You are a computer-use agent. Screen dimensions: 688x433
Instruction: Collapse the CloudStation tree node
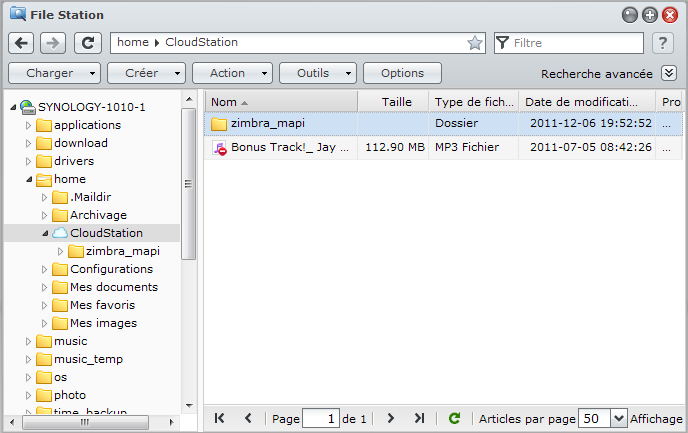tap(45, 233)
